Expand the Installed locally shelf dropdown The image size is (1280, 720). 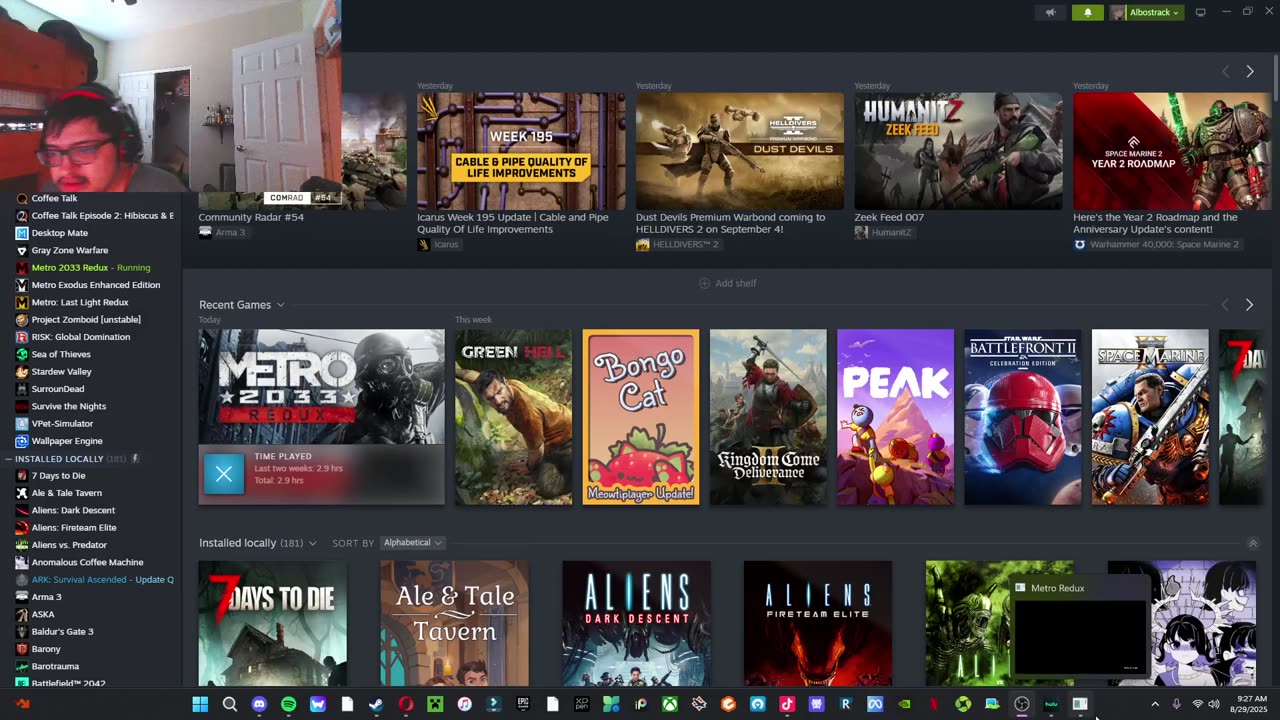coord(312,543)
